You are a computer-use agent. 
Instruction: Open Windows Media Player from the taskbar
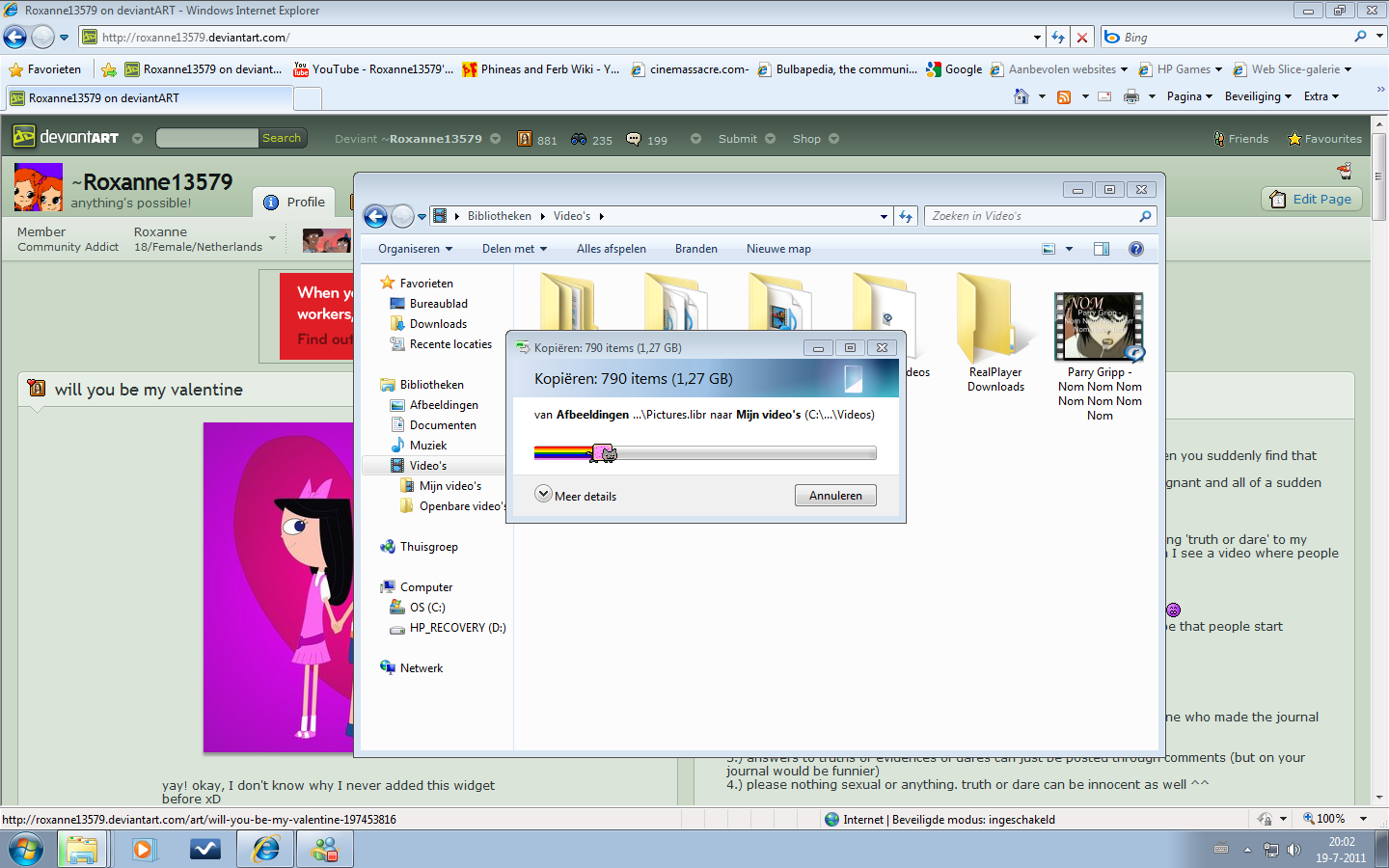point(144,850)
